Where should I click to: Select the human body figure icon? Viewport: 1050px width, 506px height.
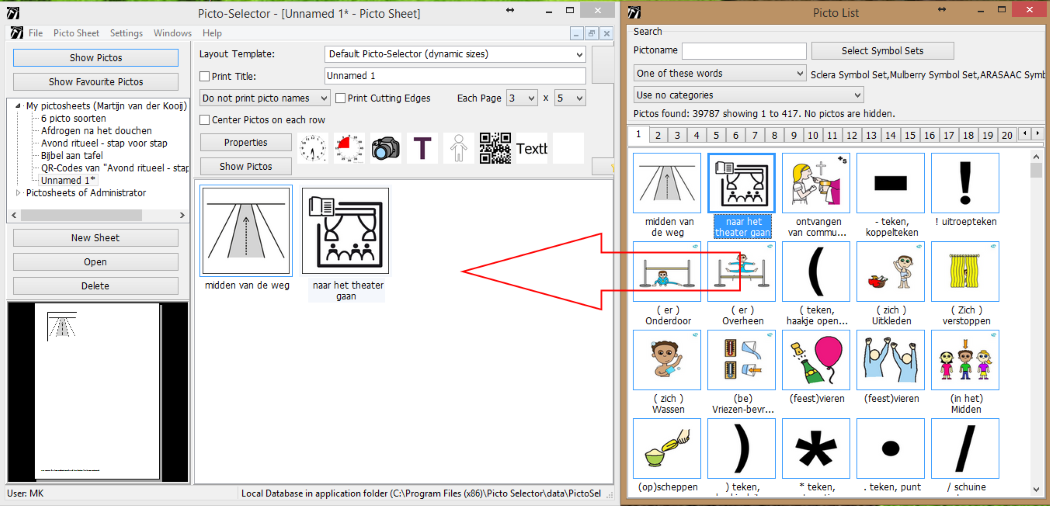(458, 148)
